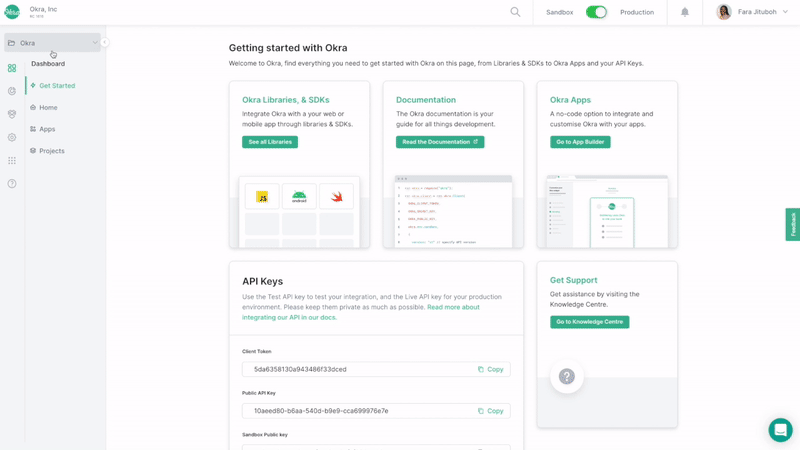Click the Okra Apps card heading

[570, 100]
